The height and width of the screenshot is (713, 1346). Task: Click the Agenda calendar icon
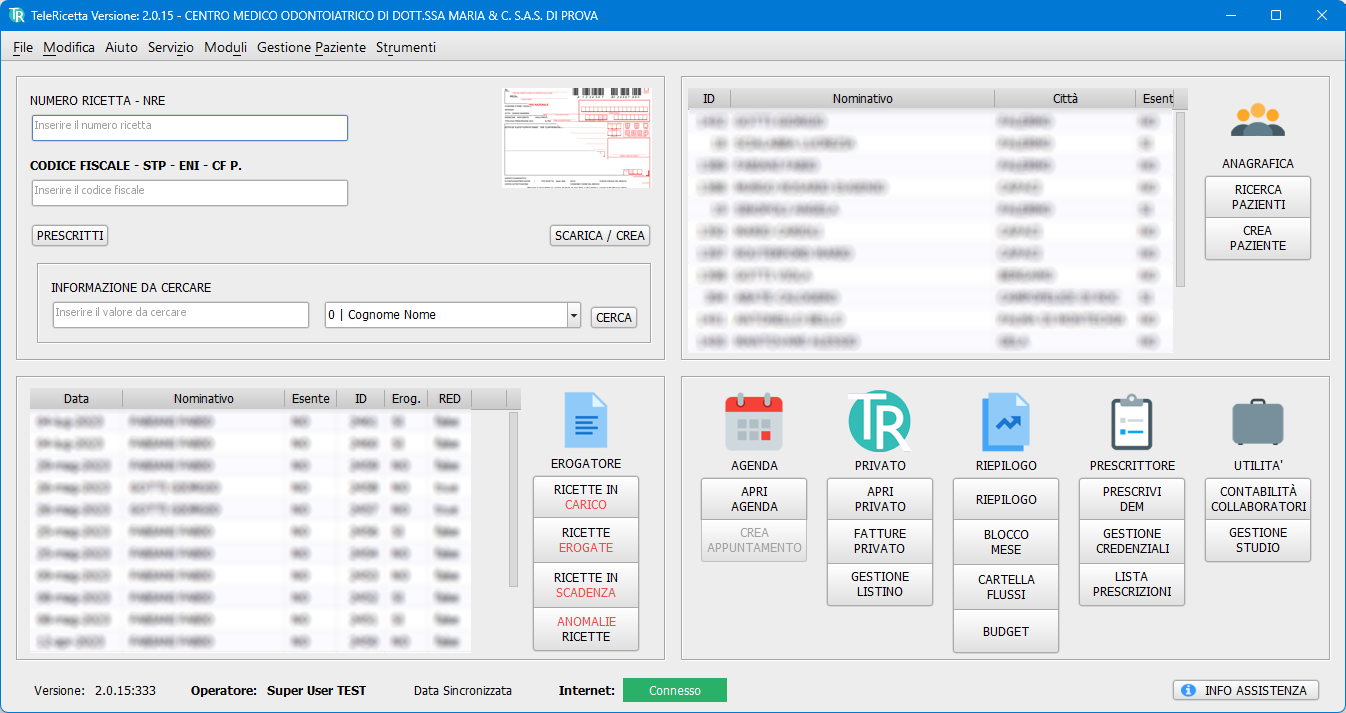753,422
